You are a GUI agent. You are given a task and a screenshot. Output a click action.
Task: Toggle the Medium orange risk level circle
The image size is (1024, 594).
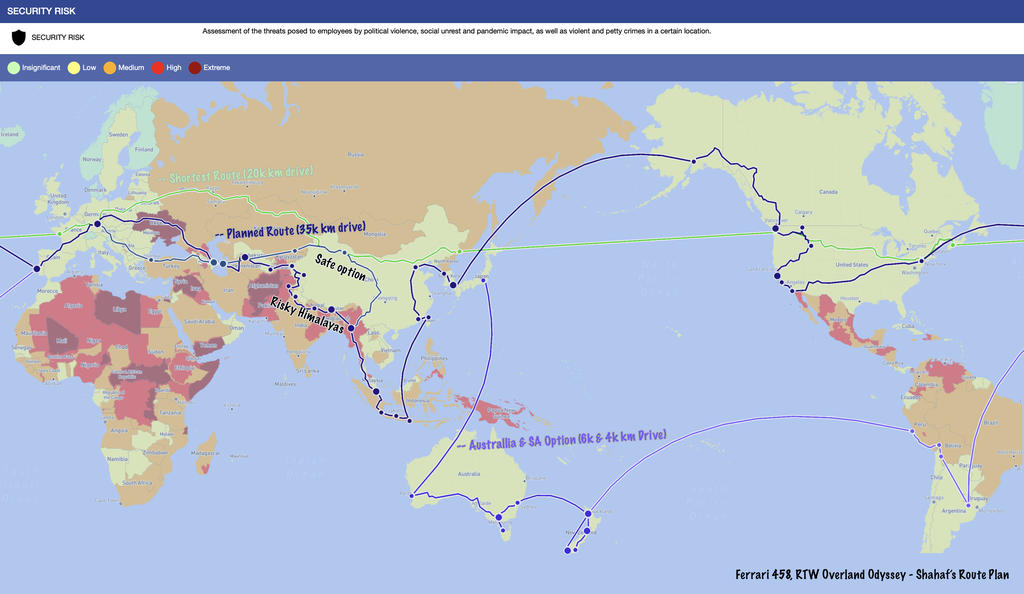[110, 68]
